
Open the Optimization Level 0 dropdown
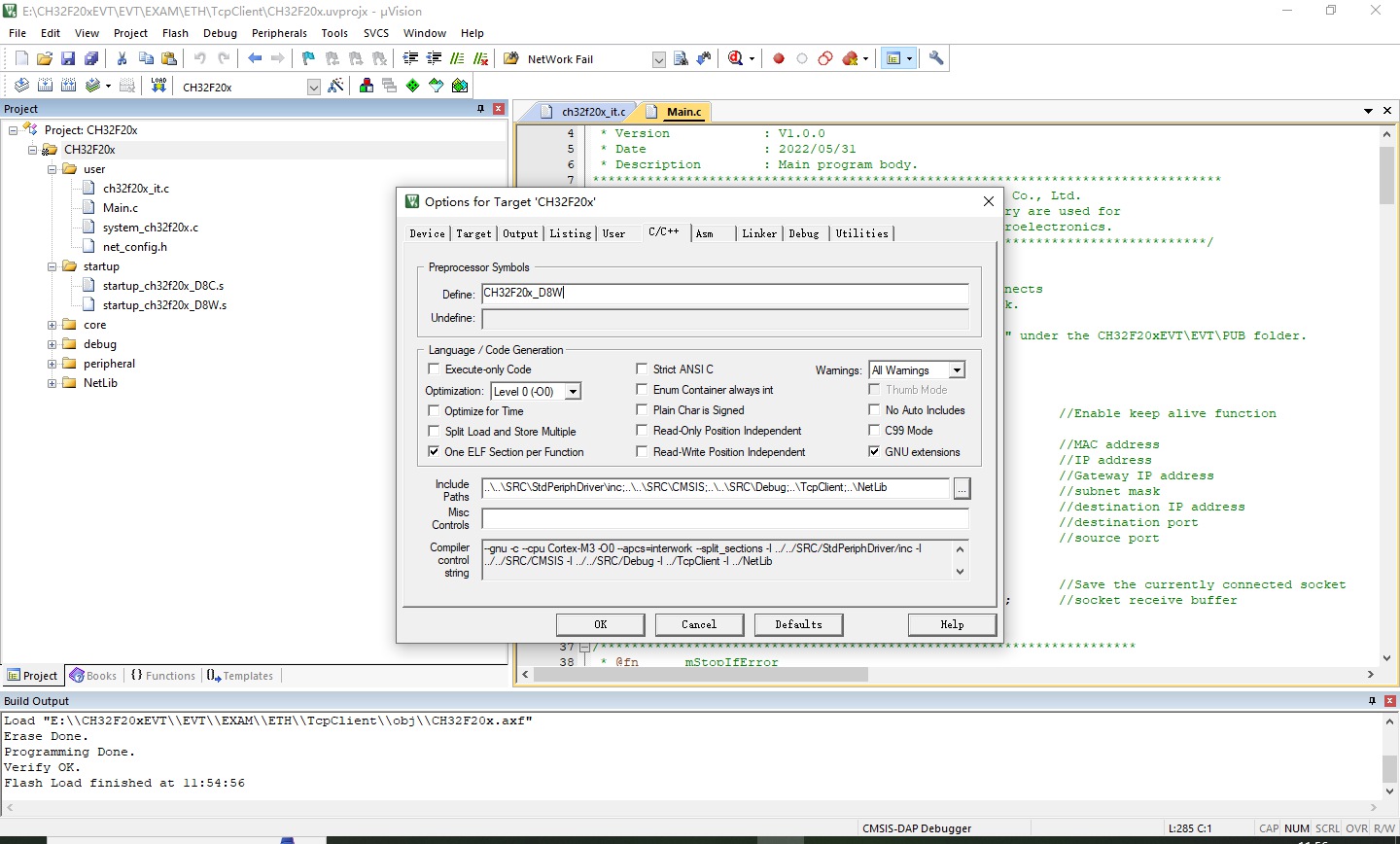click(x=573, y=392)
